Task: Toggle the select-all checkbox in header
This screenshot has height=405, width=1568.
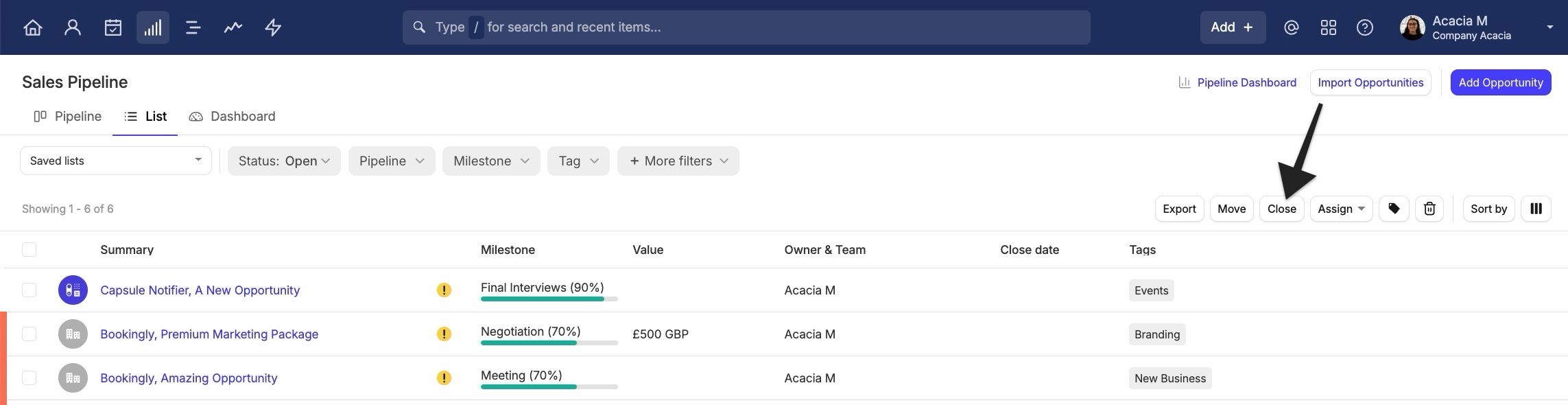Action: coord(29,249)
